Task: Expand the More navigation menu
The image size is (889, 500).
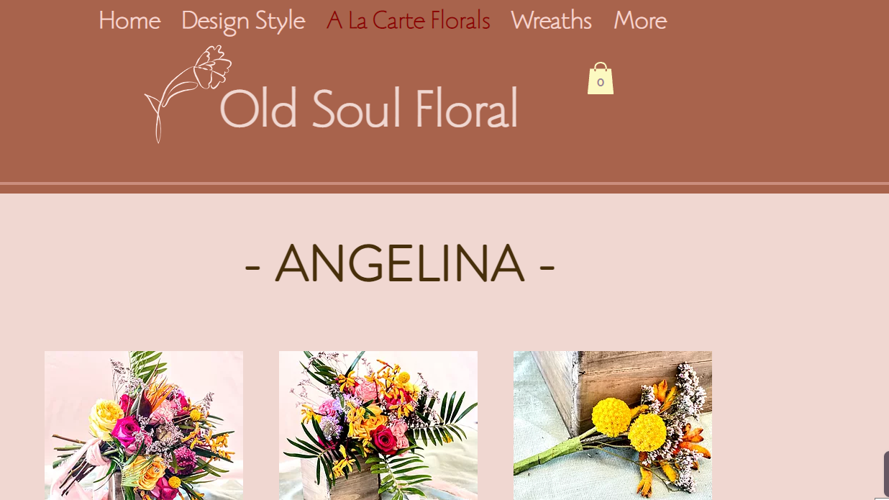Action: (x=640, y=20)
